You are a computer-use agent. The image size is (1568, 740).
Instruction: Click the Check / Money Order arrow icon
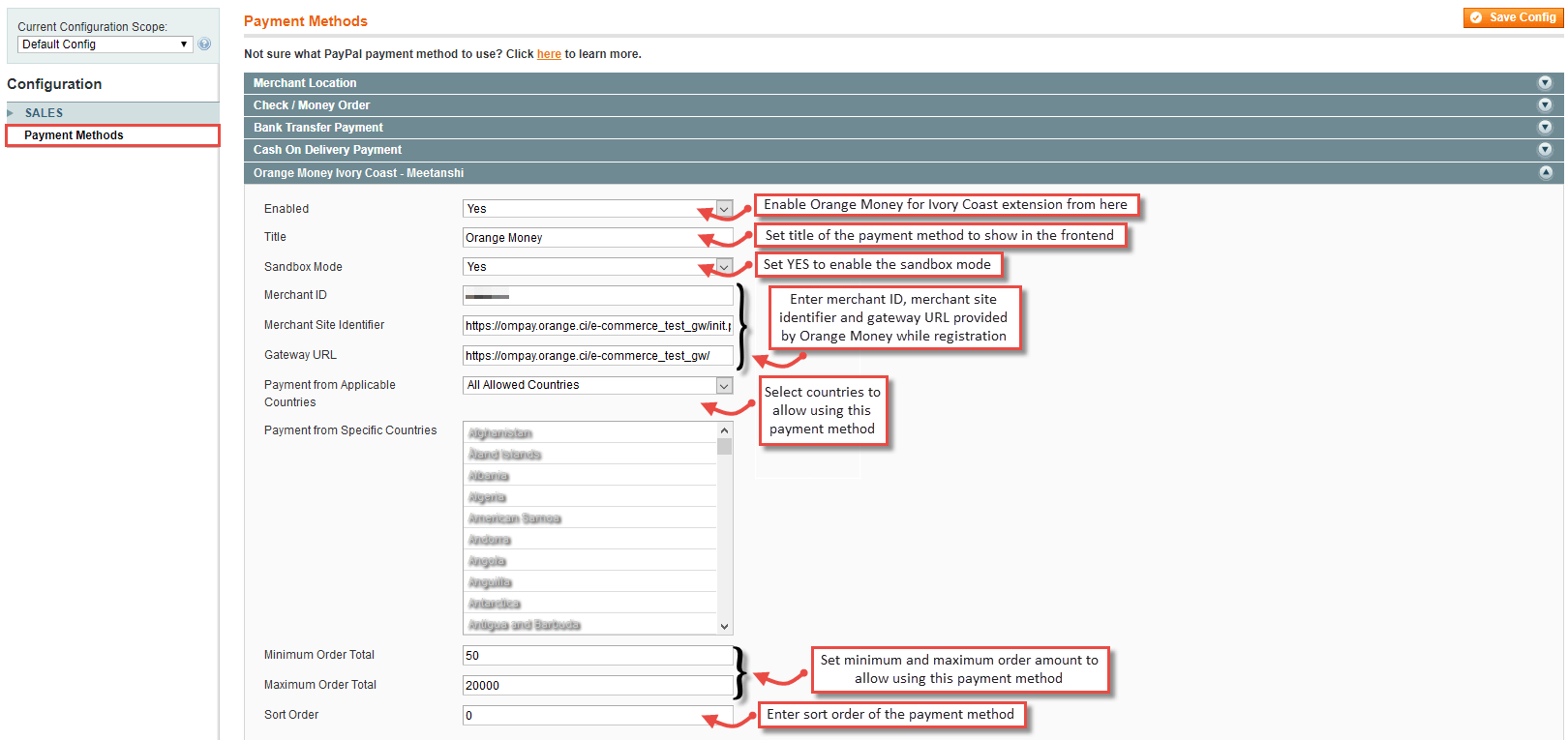coord(1545,105)
